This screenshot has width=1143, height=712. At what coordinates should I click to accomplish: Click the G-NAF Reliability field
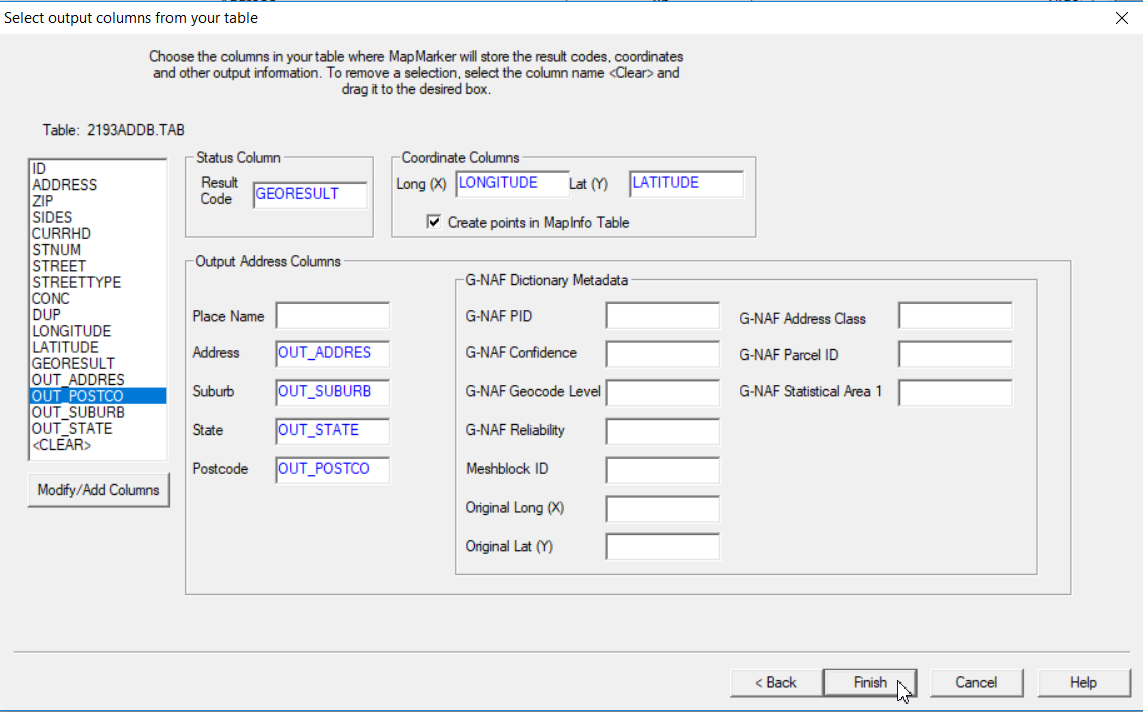click(x=663, y=431)
